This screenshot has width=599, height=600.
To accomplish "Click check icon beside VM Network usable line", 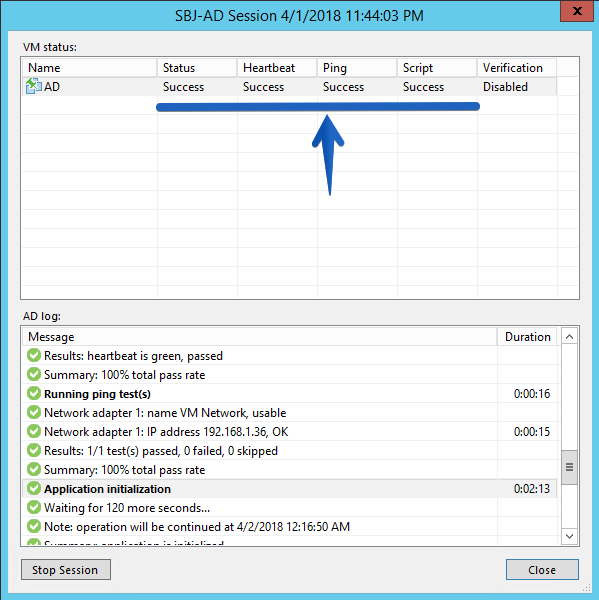I will pyautogui.click(x=34, y=412).
